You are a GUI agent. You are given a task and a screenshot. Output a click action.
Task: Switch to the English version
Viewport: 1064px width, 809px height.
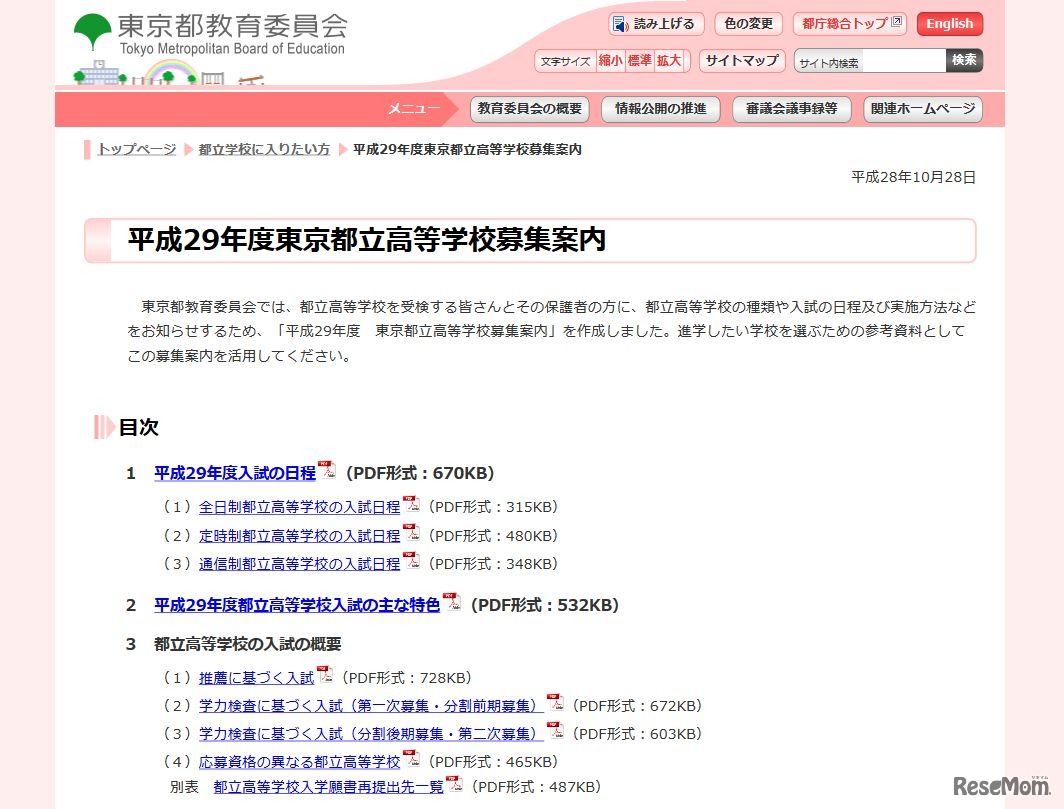(x=949, y=24)
